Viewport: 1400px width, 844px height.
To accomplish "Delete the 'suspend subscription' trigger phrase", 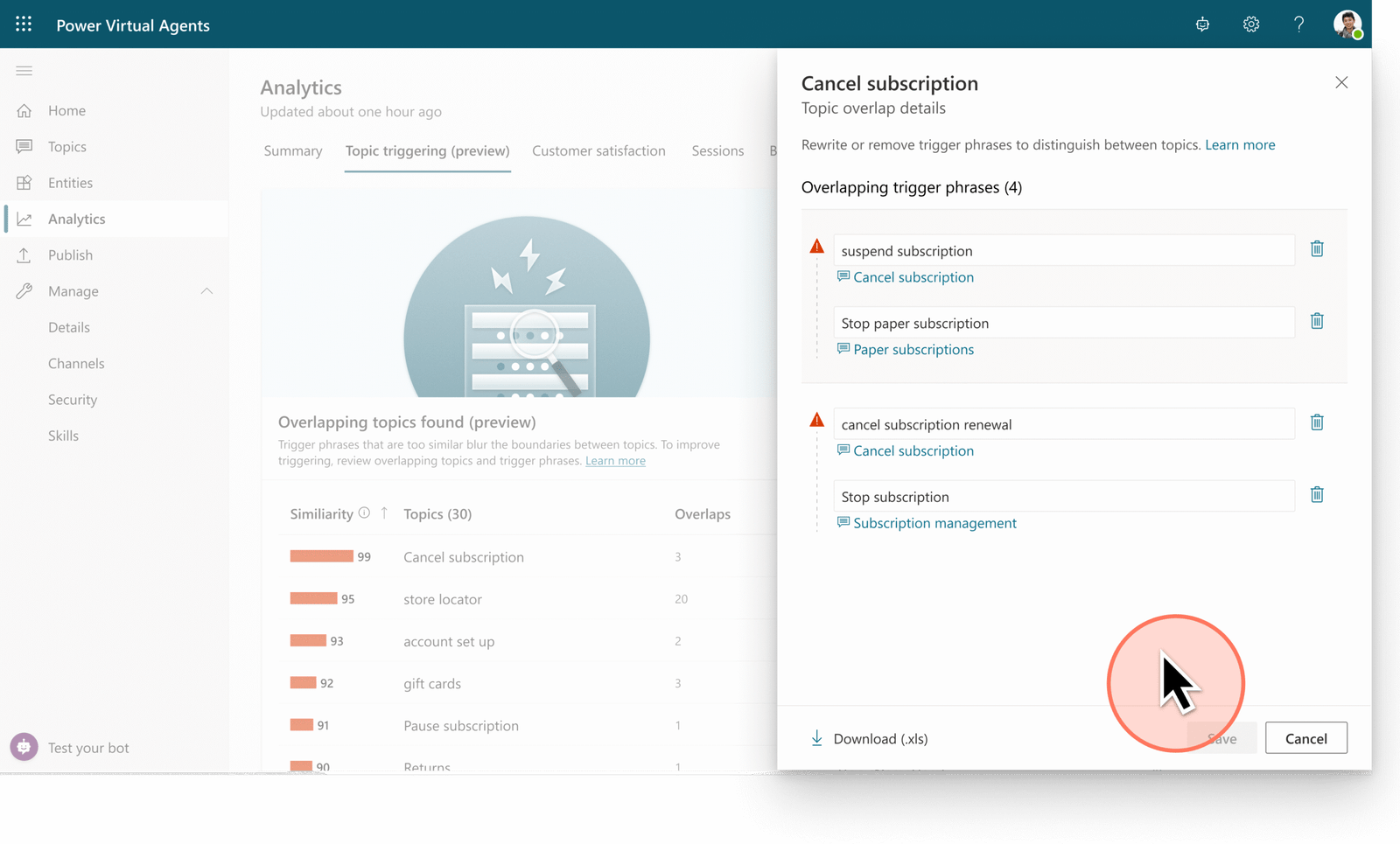I will [x=1317, y=249].
